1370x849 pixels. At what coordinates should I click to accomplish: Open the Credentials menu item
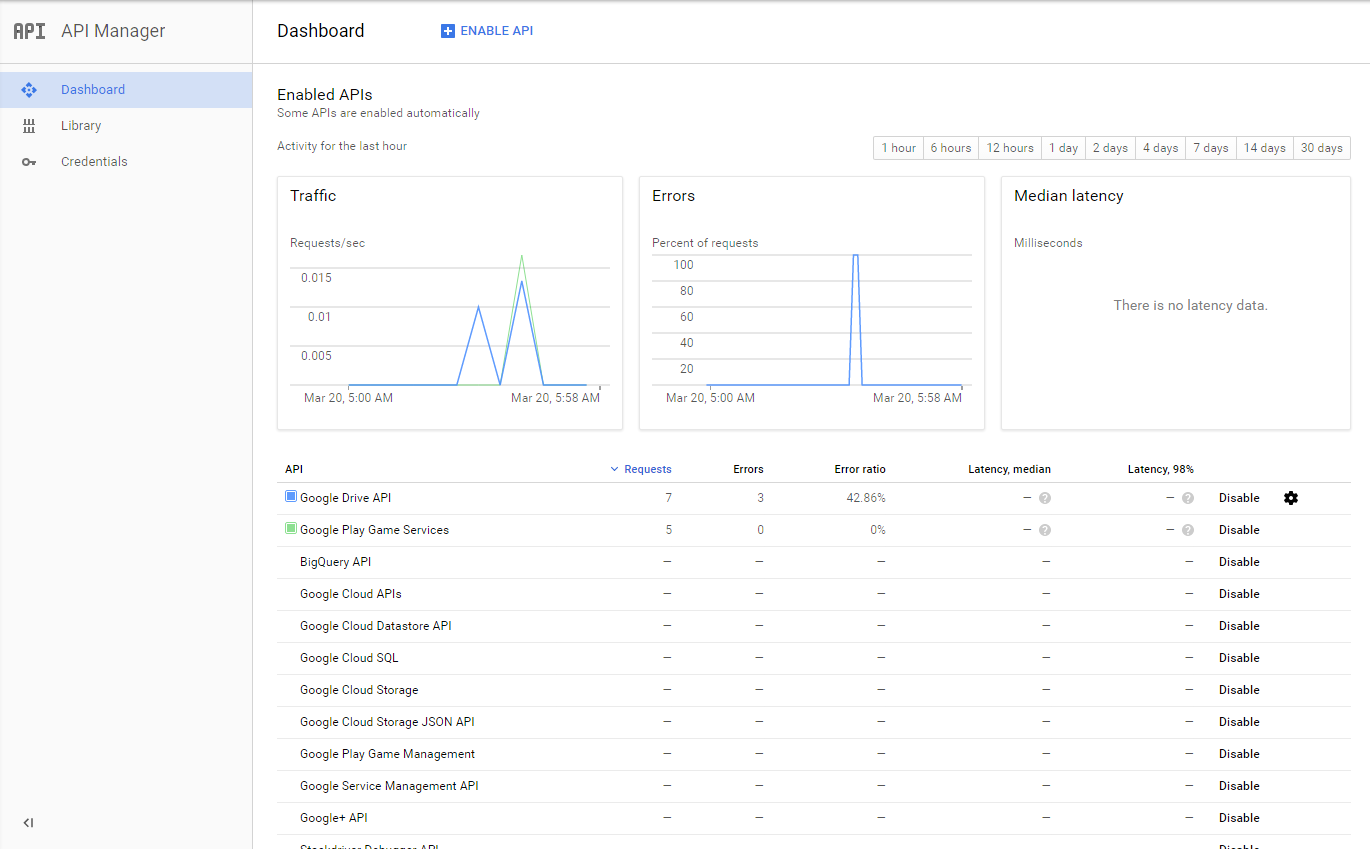(126, 162)
